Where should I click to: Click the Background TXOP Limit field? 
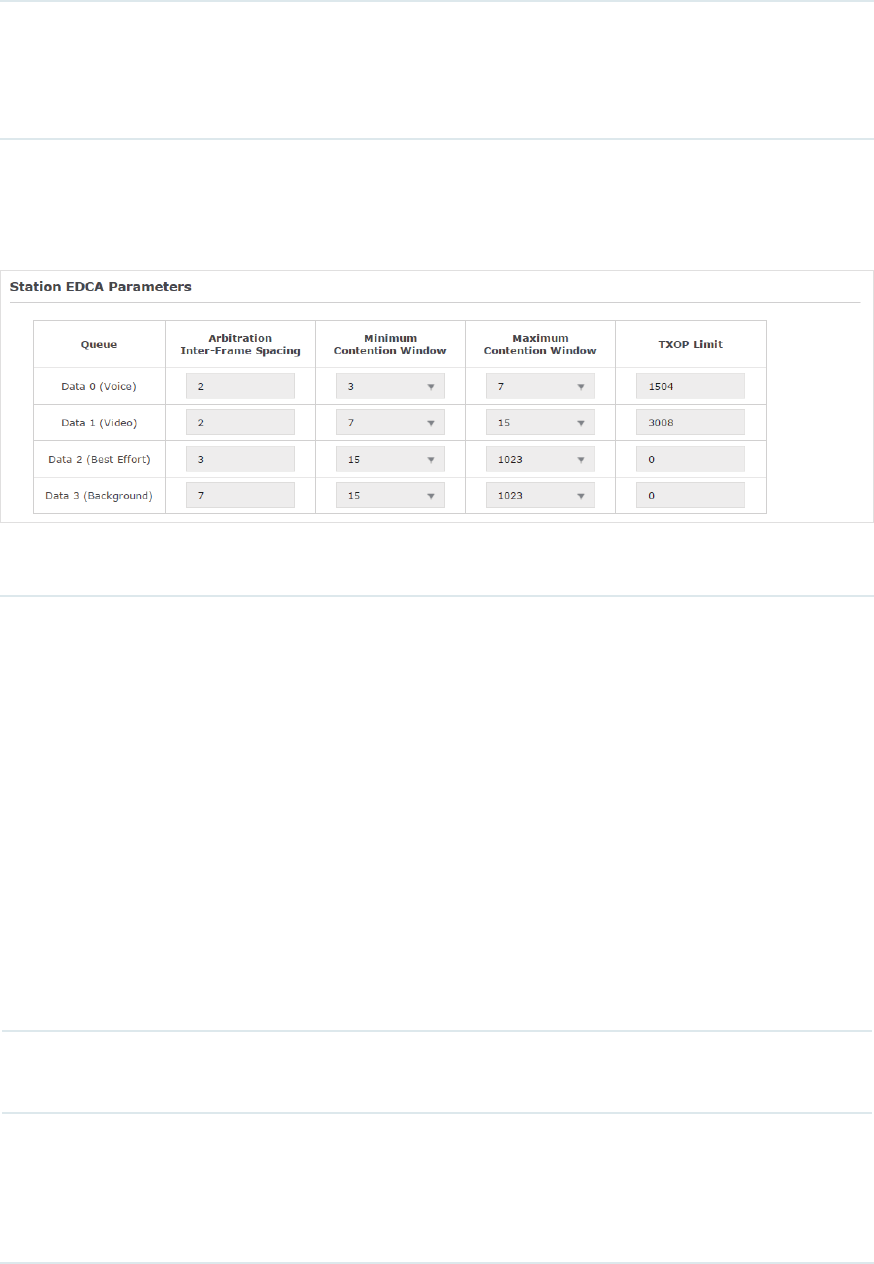(690, 495)
